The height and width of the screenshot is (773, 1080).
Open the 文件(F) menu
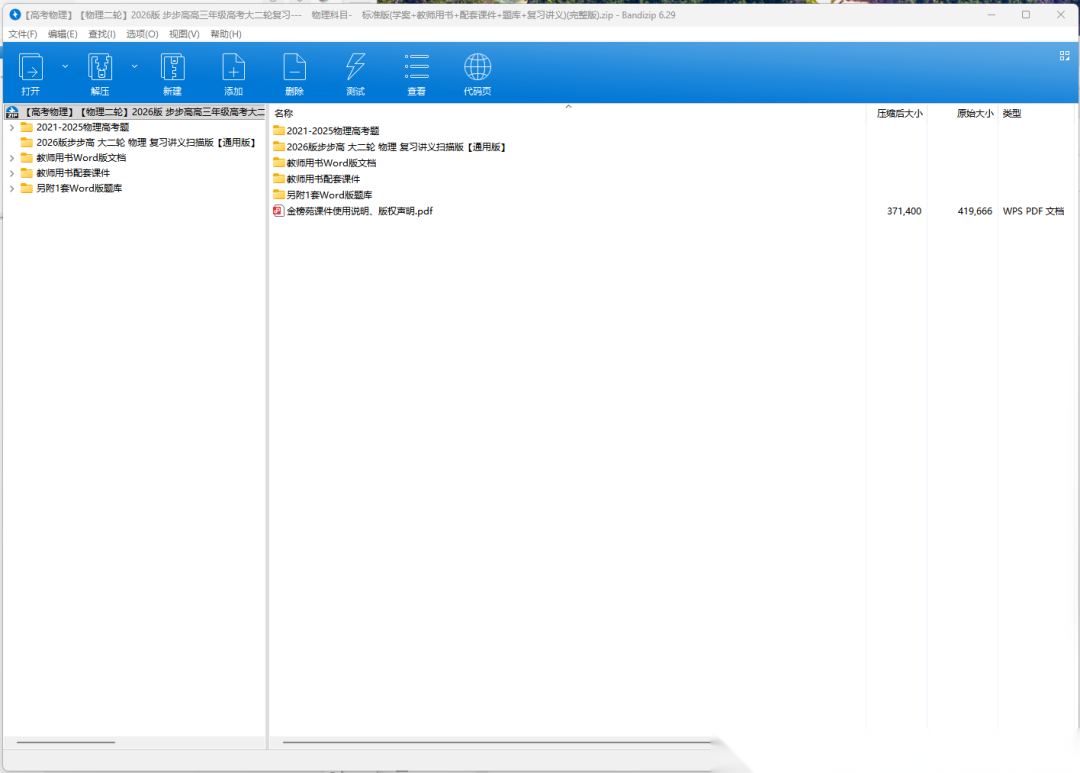(x=22, y=34)
